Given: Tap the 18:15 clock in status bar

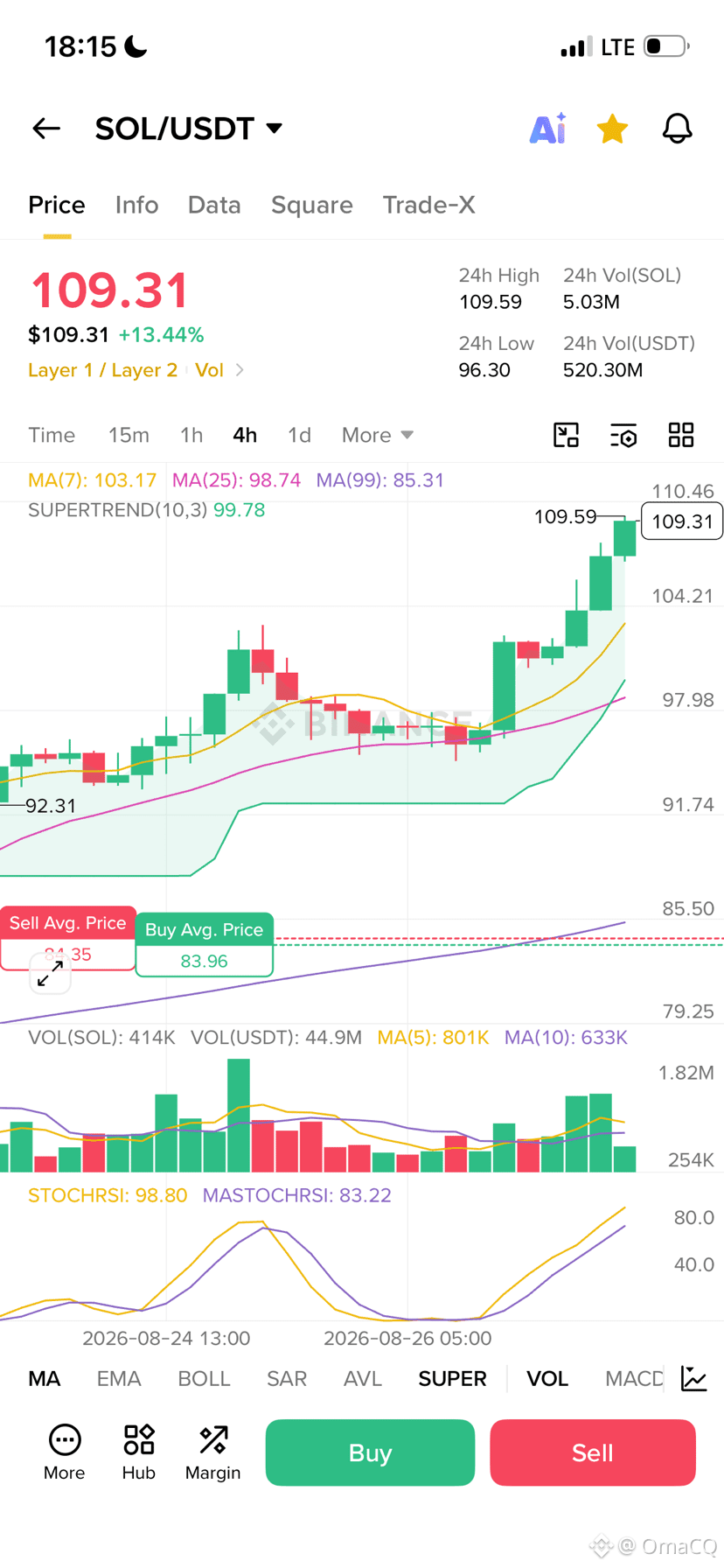Looking at the screenshot, I should pyautogui.click(x=80, y=46).
